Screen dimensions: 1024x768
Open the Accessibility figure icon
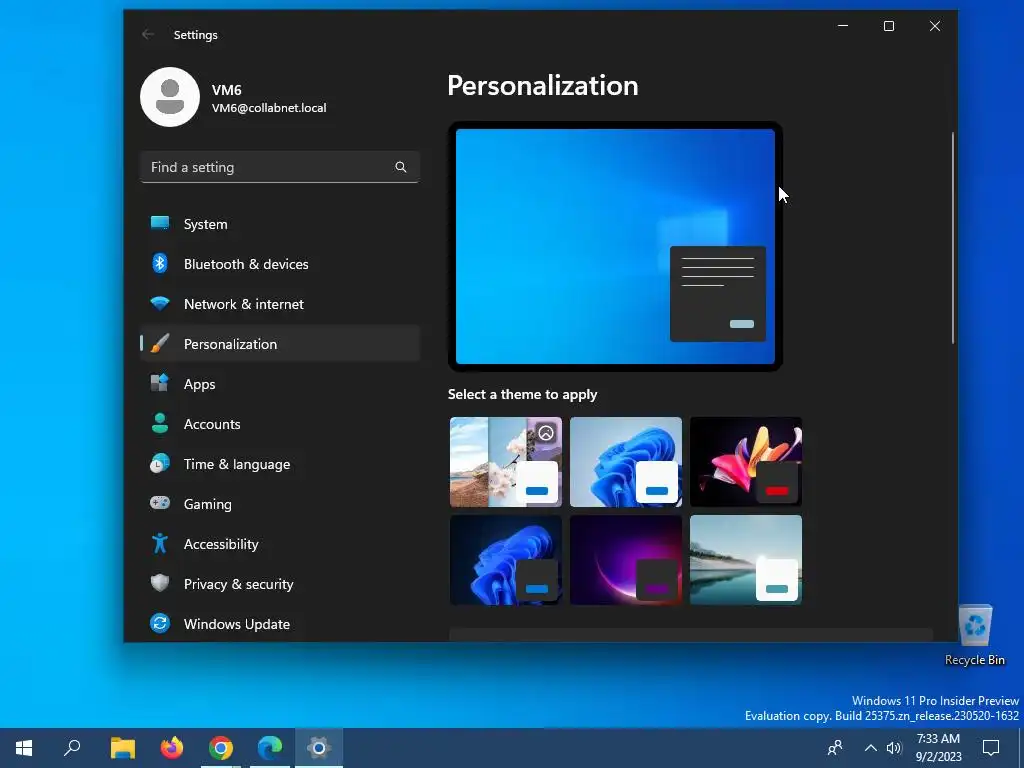(x=160, y=543)
